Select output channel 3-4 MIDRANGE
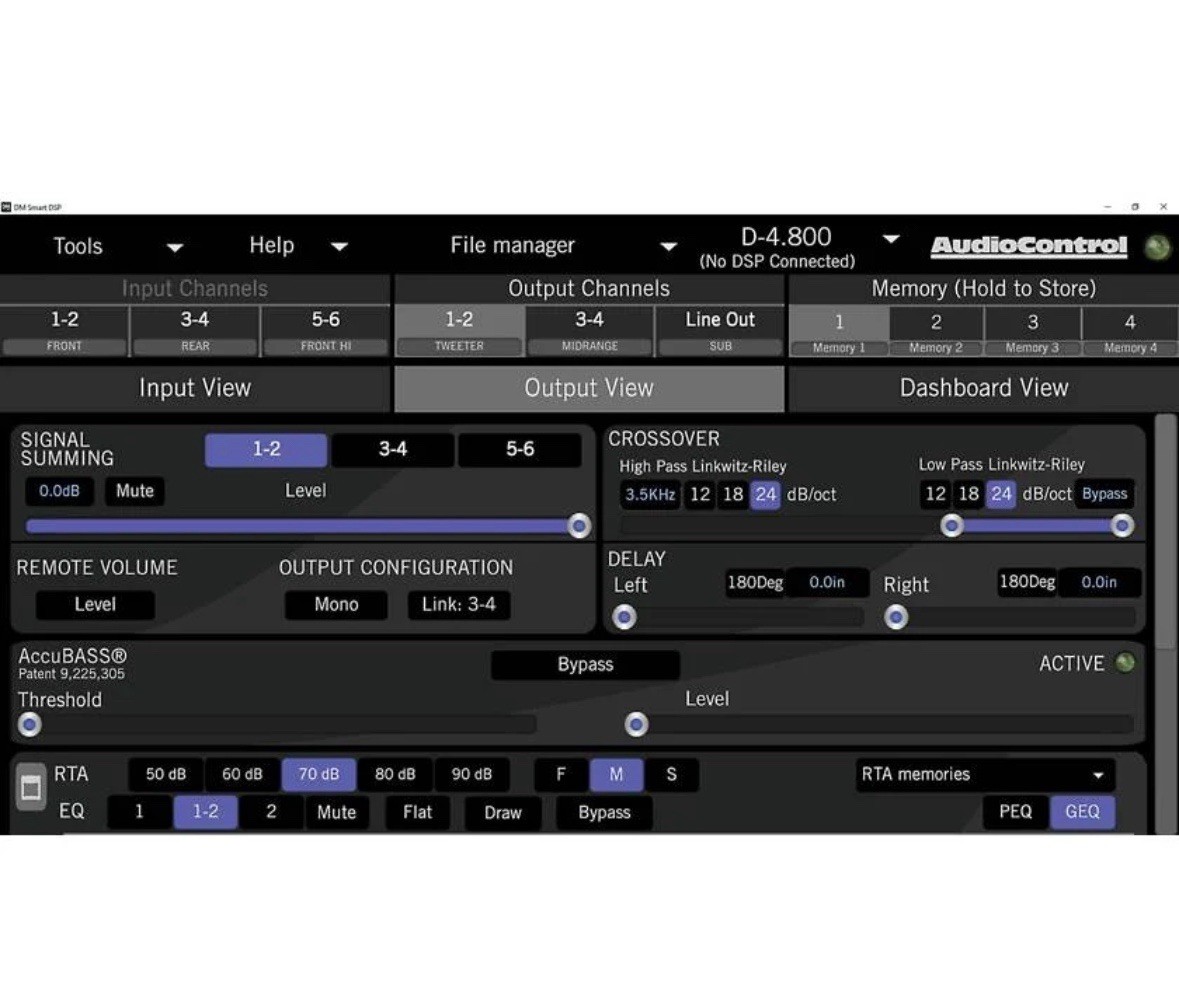The height and width of the screenshot is (998, 1179). point(590,331)
